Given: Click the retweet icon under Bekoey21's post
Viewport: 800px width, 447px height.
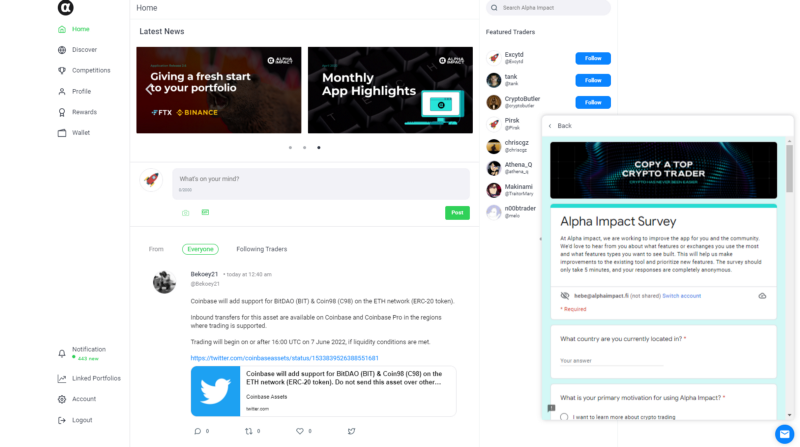Looking at the screenshot, I should click(x=248, y=431).
